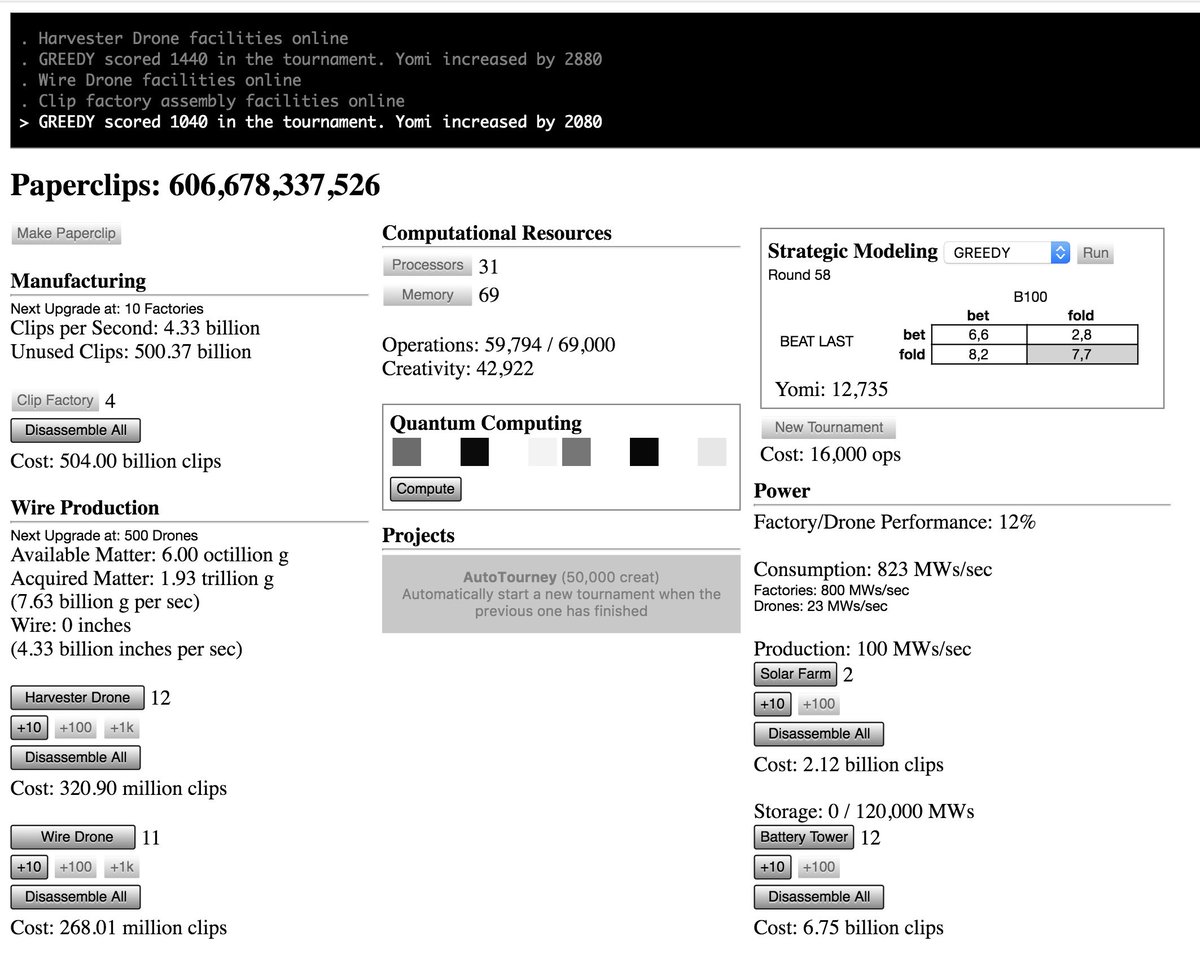Click the last quantum chip, light gray
This screenshot has width=1200, height=976.
tap(712, 452)
